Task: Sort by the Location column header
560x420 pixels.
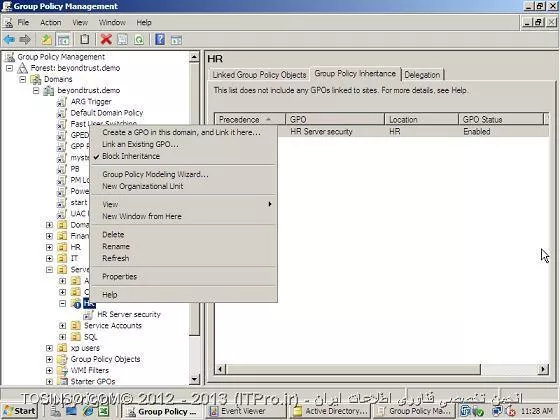Action: click(421, 119)
